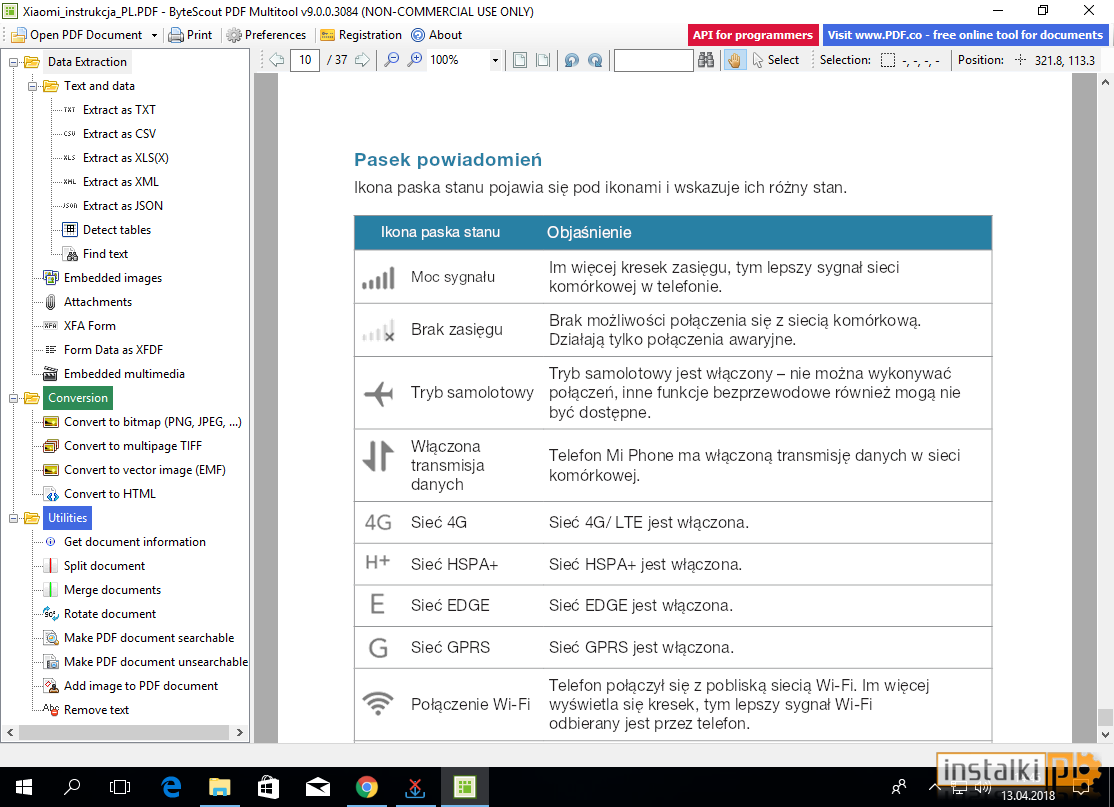Search with the binoculars icon
Screen dimensions: 1114x807
click(x=706, y=60)
